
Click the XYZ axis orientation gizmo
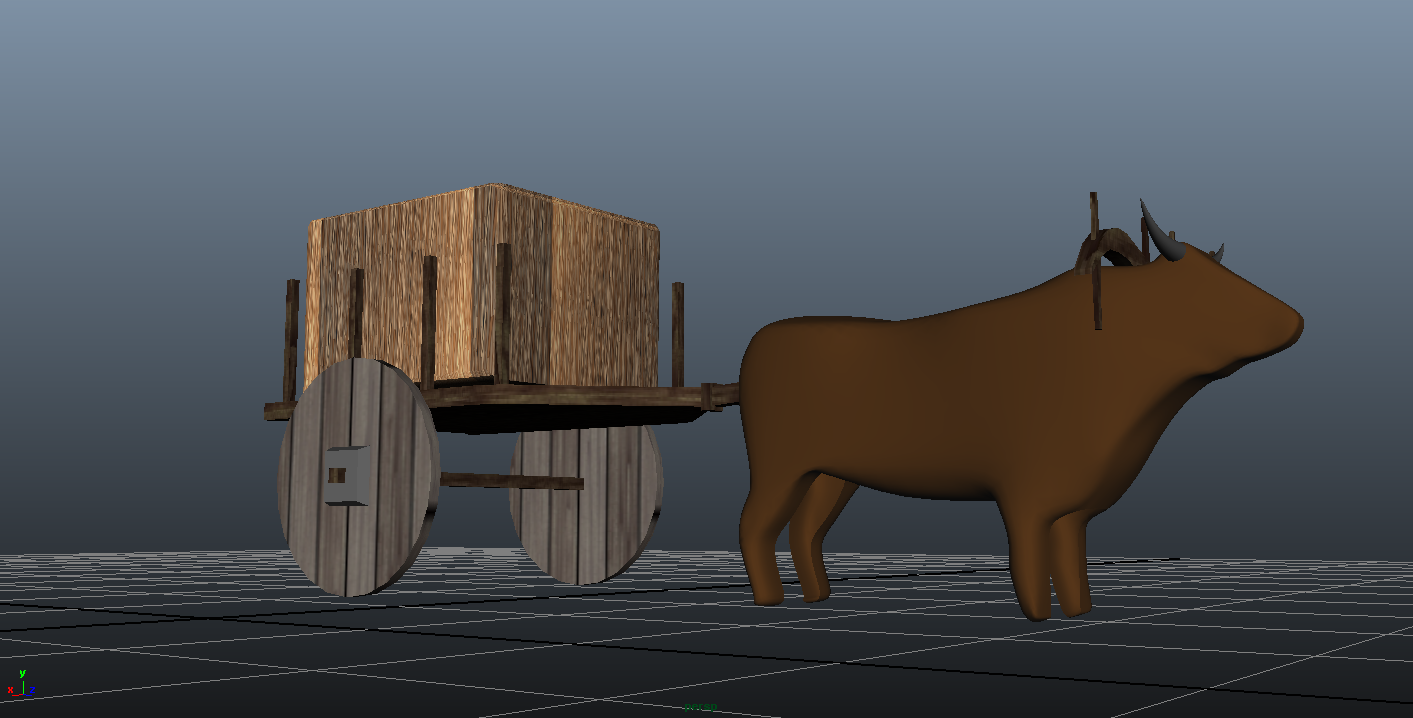pos(20,683)
